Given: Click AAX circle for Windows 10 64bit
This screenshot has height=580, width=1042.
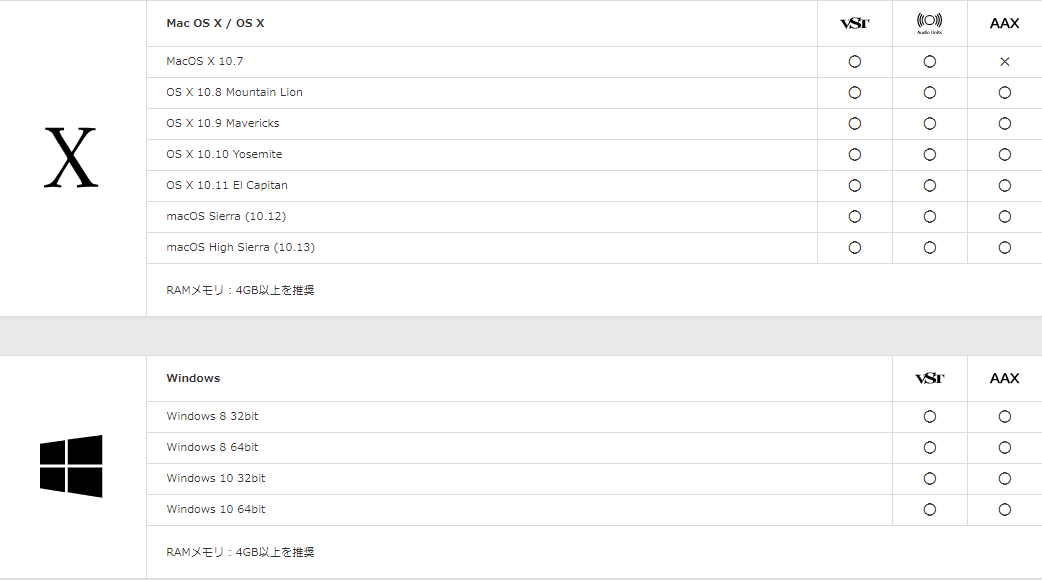Looking at the screenshot, I should 1004,510.
